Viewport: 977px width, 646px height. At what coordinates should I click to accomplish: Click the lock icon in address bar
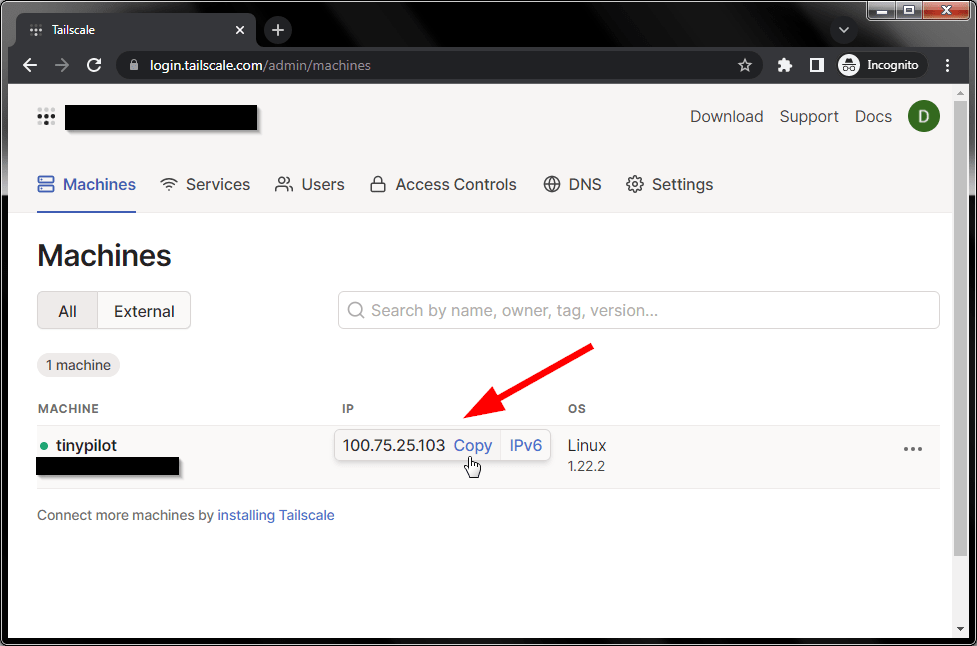(x=134, y=65)
